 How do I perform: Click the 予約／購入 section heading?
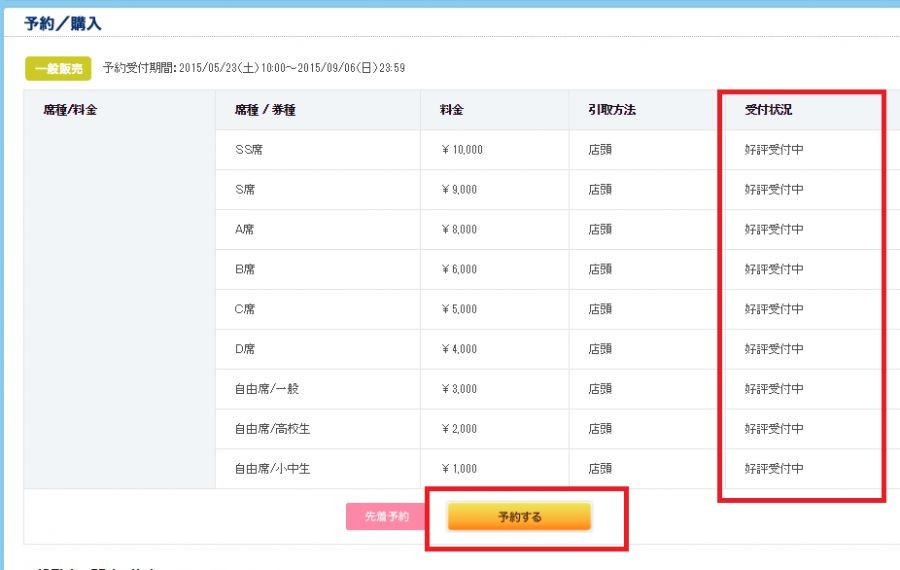coord(63,23)
